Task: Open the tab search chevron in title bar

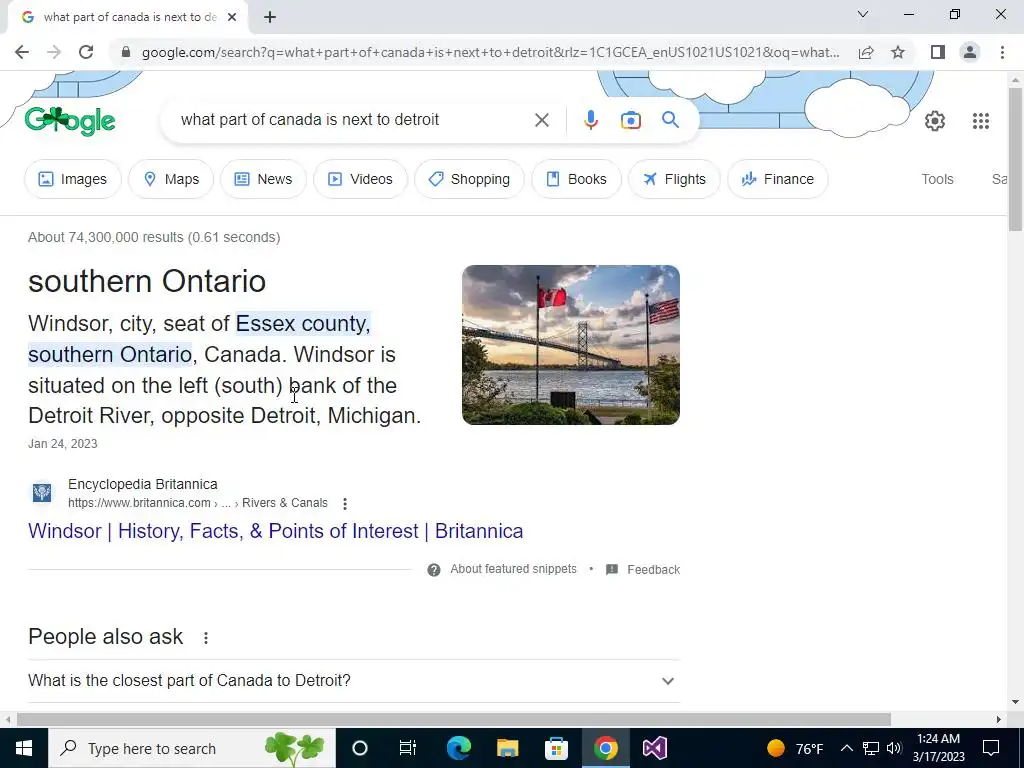Action: [863, 14]
